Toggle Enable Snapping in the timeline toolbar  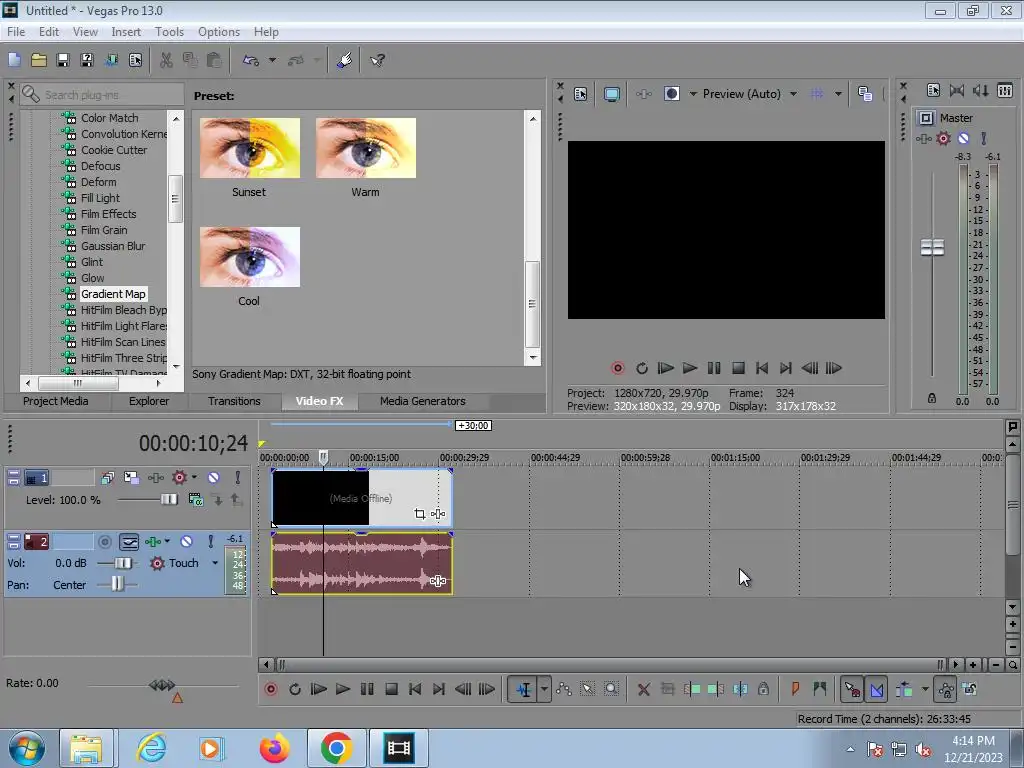click(x=852, y=689)
